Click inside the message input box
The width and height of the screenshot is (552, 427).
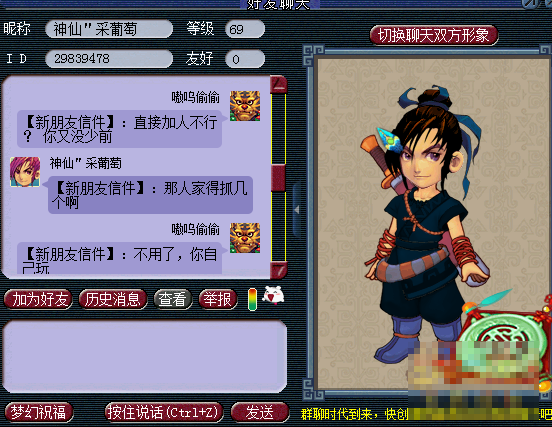click(x=145, y=356)
